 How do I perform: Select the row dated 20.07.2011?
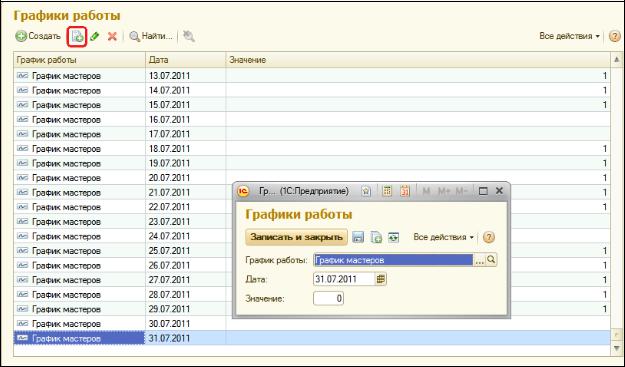tap(312, 178)
